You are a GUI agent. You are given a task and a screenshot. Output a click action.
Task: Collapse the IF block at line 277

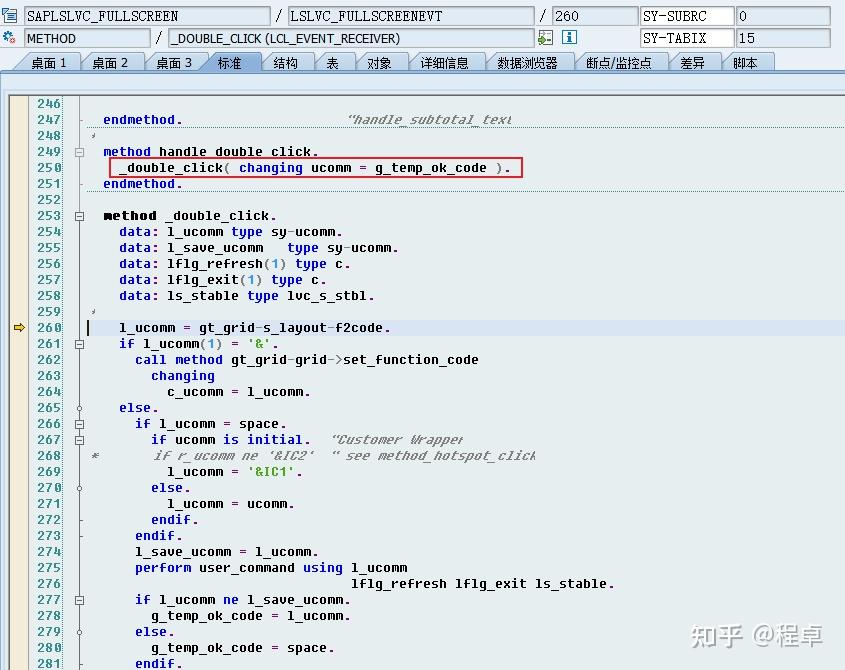[80, 599]
